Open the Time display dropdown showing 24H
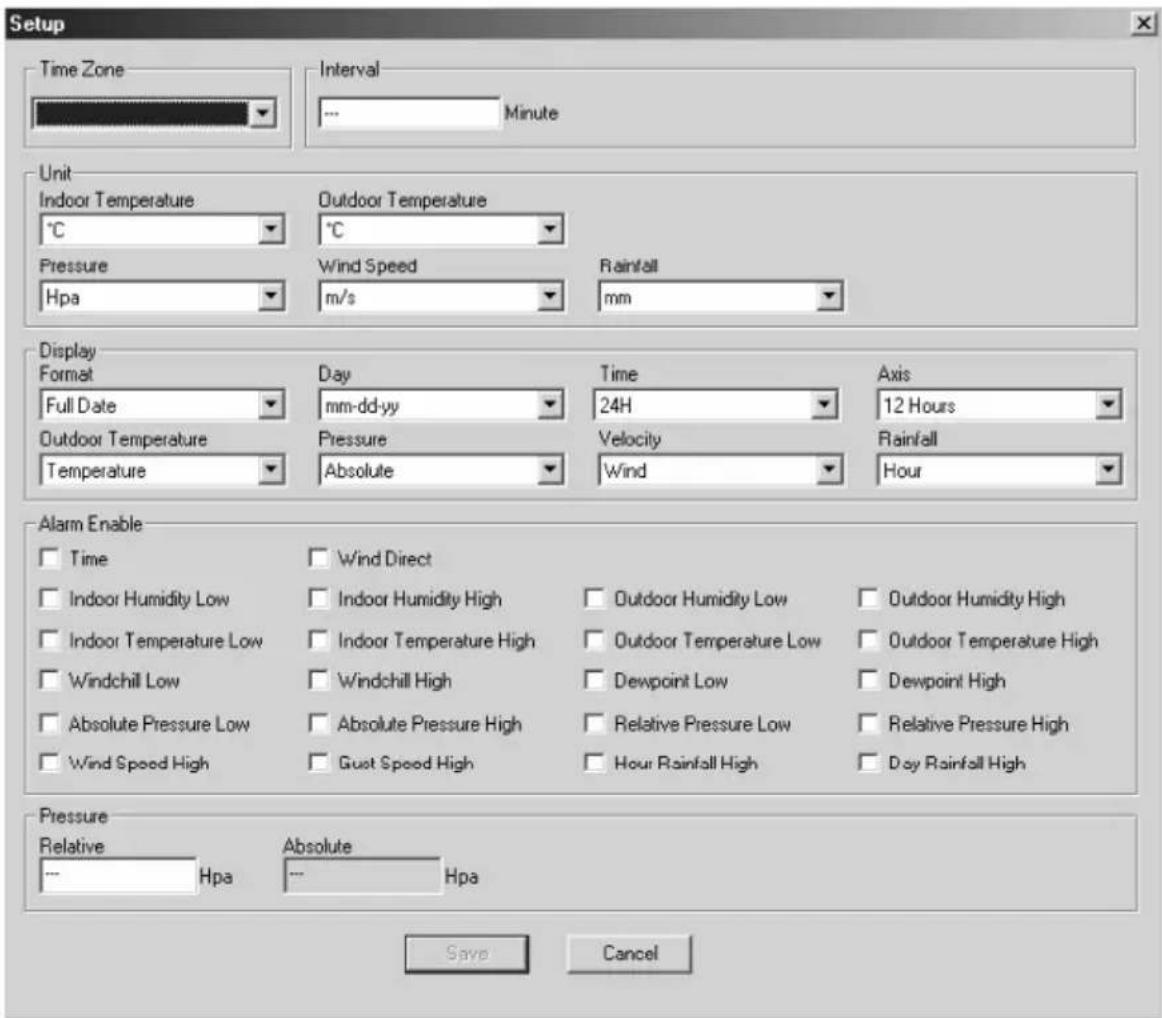 coord(826,404)
